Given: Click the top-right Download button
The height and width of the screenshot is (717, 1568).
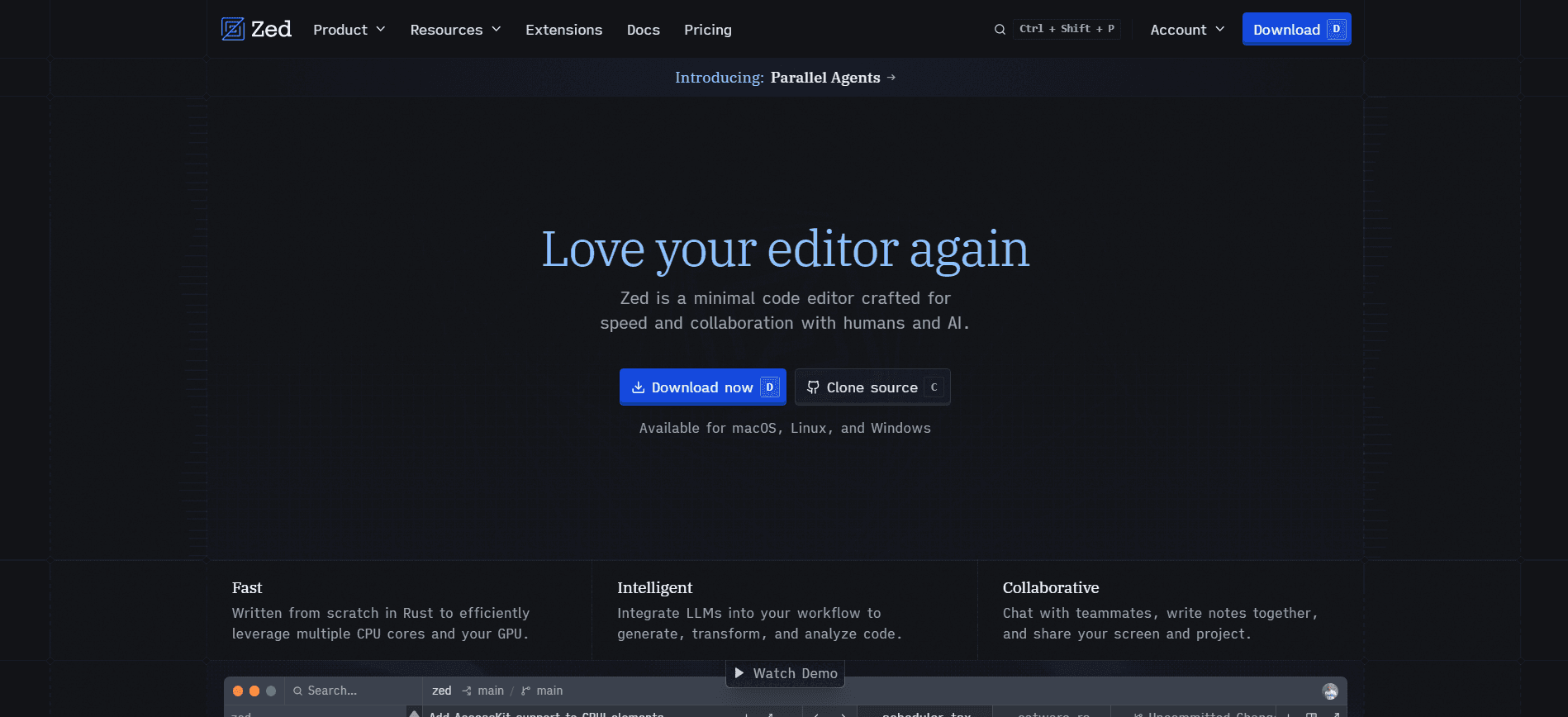Looking at the screenshot, I should point(1296,29).
